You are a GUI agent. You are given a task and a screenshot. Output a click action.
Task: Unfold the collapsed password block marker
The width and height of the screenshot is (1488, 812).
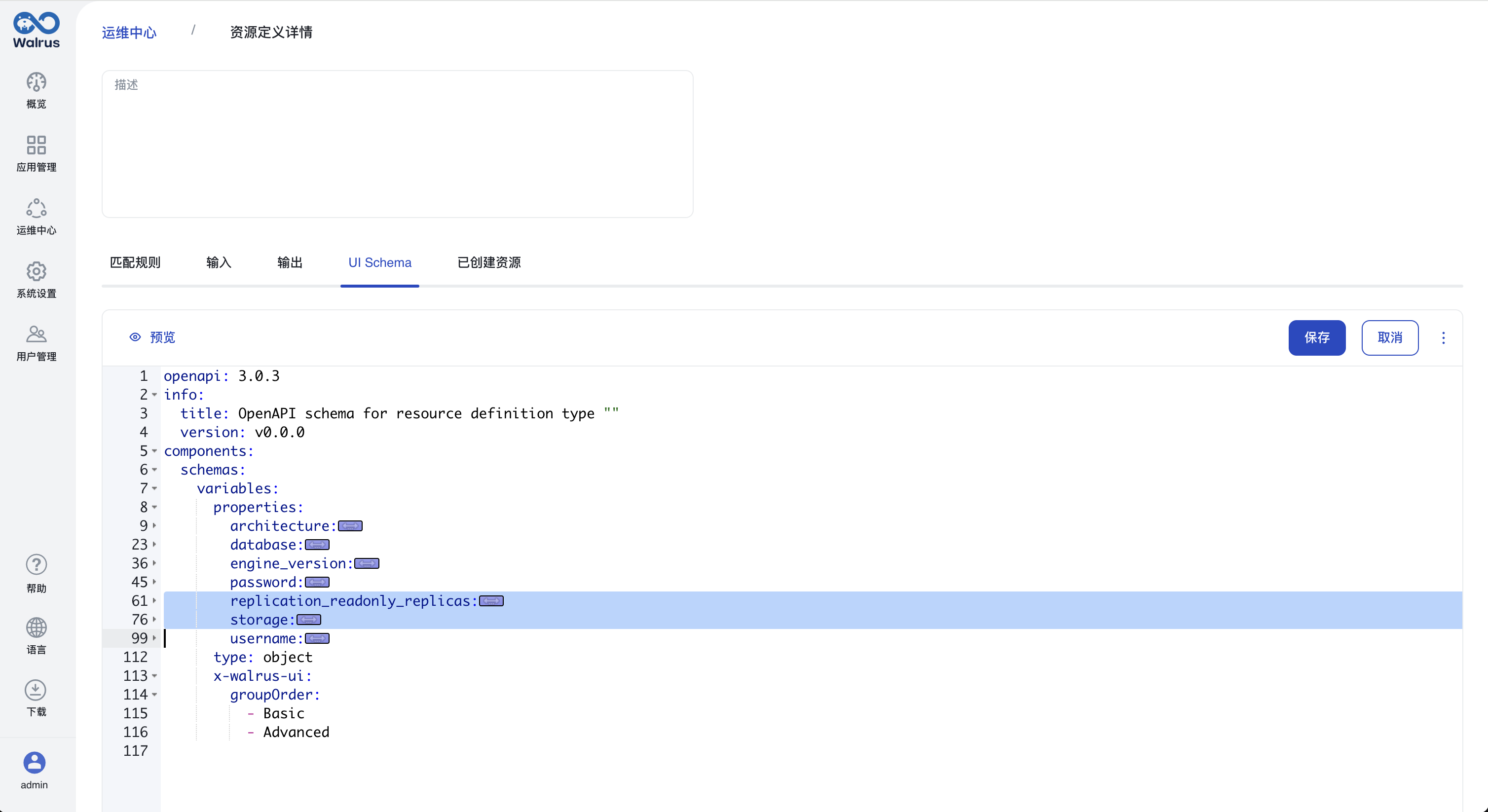click(317, 582)
